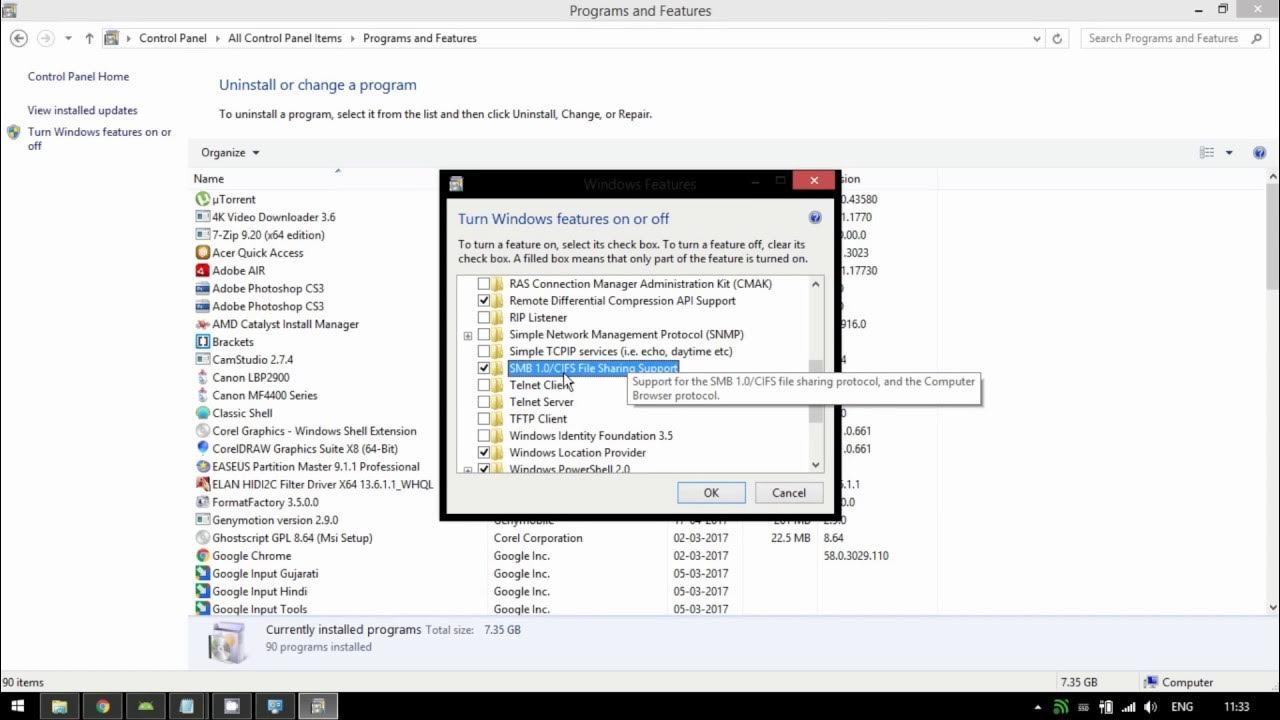Open the view options dropdown arrow
The image size is (1280, 720).
(x=1229, y=153)
